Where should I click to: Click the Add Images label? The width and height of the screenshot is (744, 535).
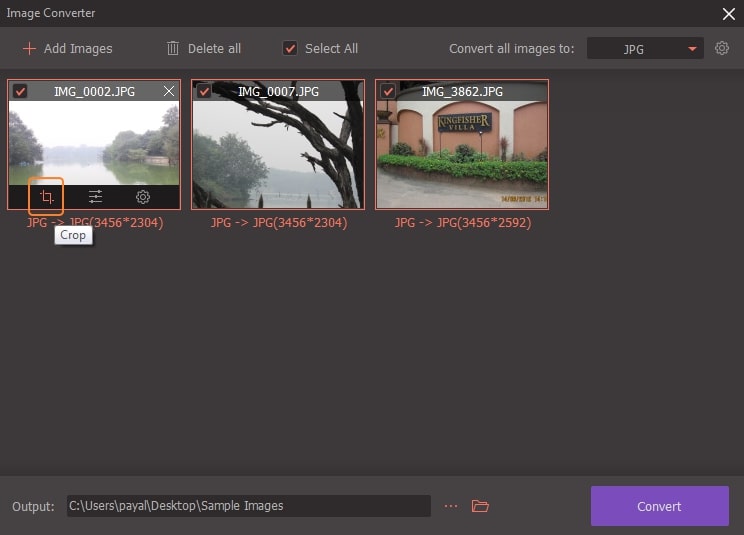[x=78, y=48]
